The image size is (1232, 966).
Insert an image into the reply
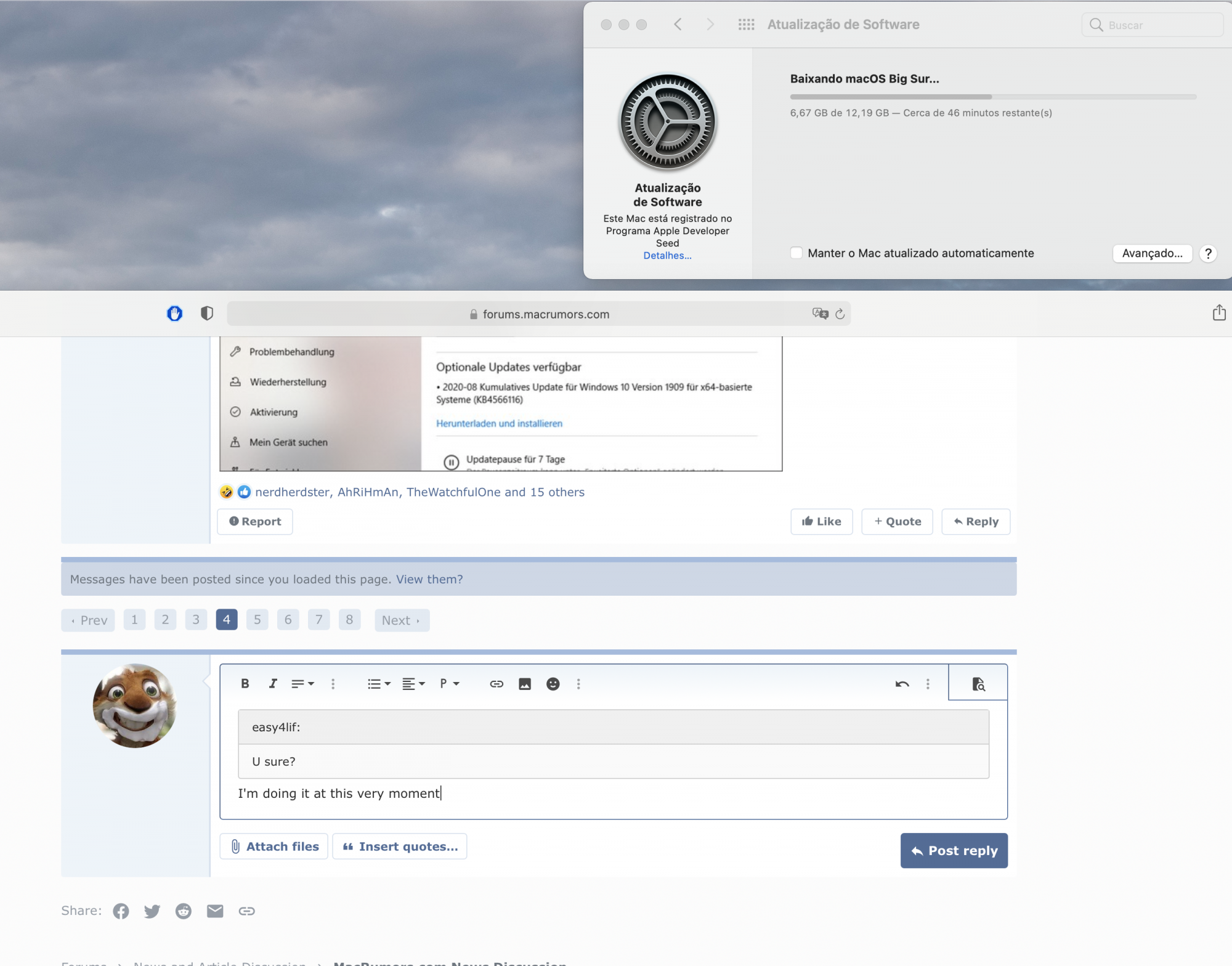[525, 684]
